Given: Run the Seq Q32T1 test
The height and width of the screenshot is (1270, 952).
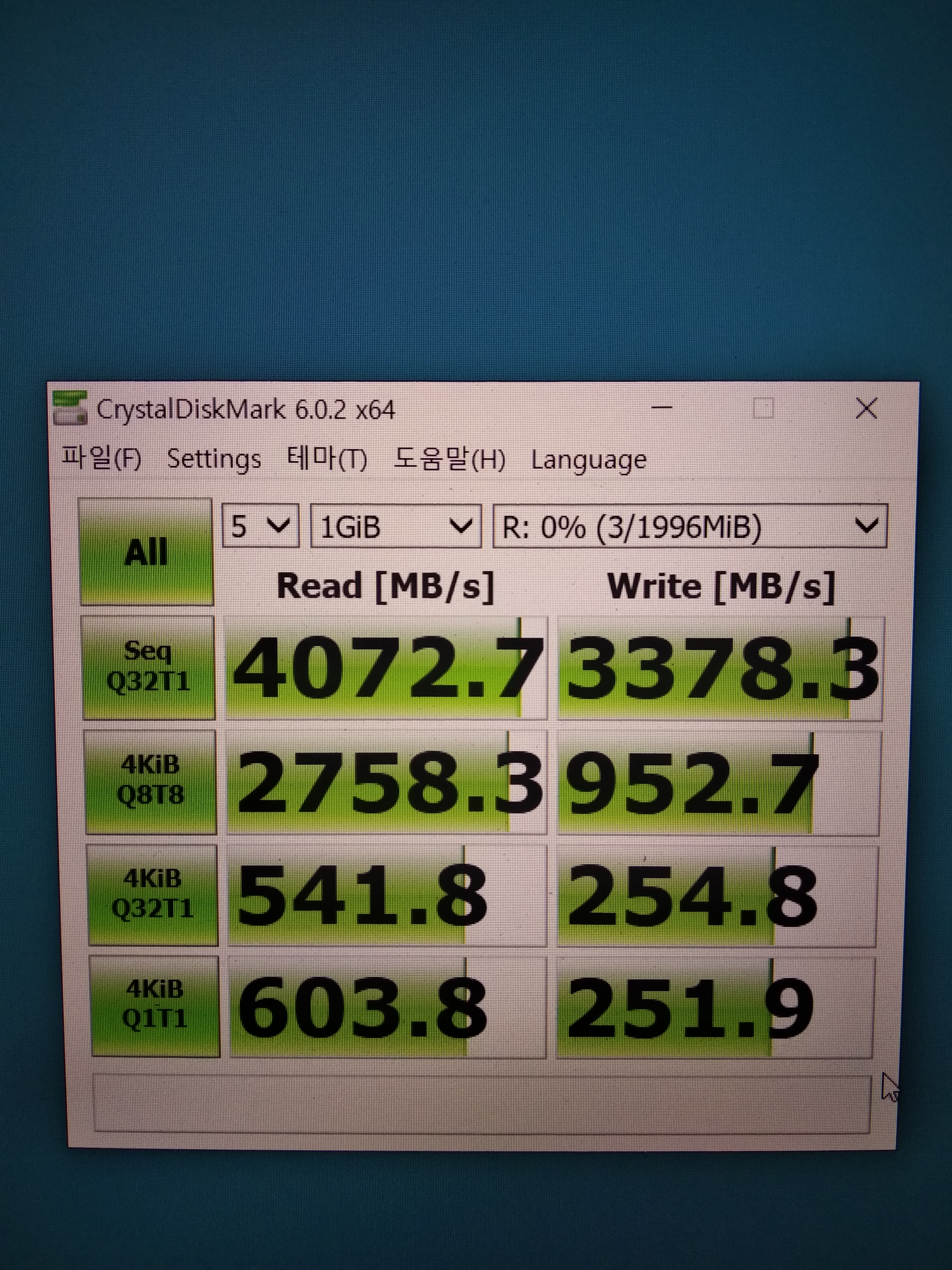Looking at the screenshot, I should click(x=149, y=667).
